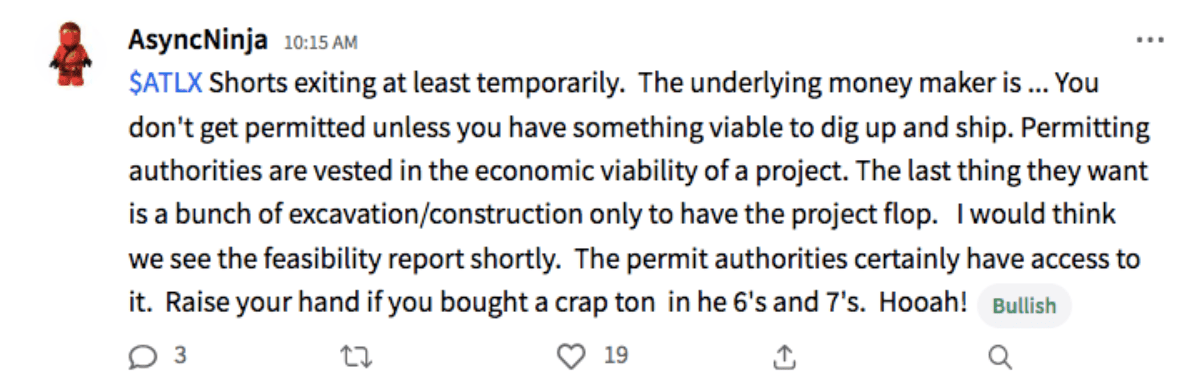Click the reply count showing 3
Viewport: 1190px width, 390px height.
point(181,355)
